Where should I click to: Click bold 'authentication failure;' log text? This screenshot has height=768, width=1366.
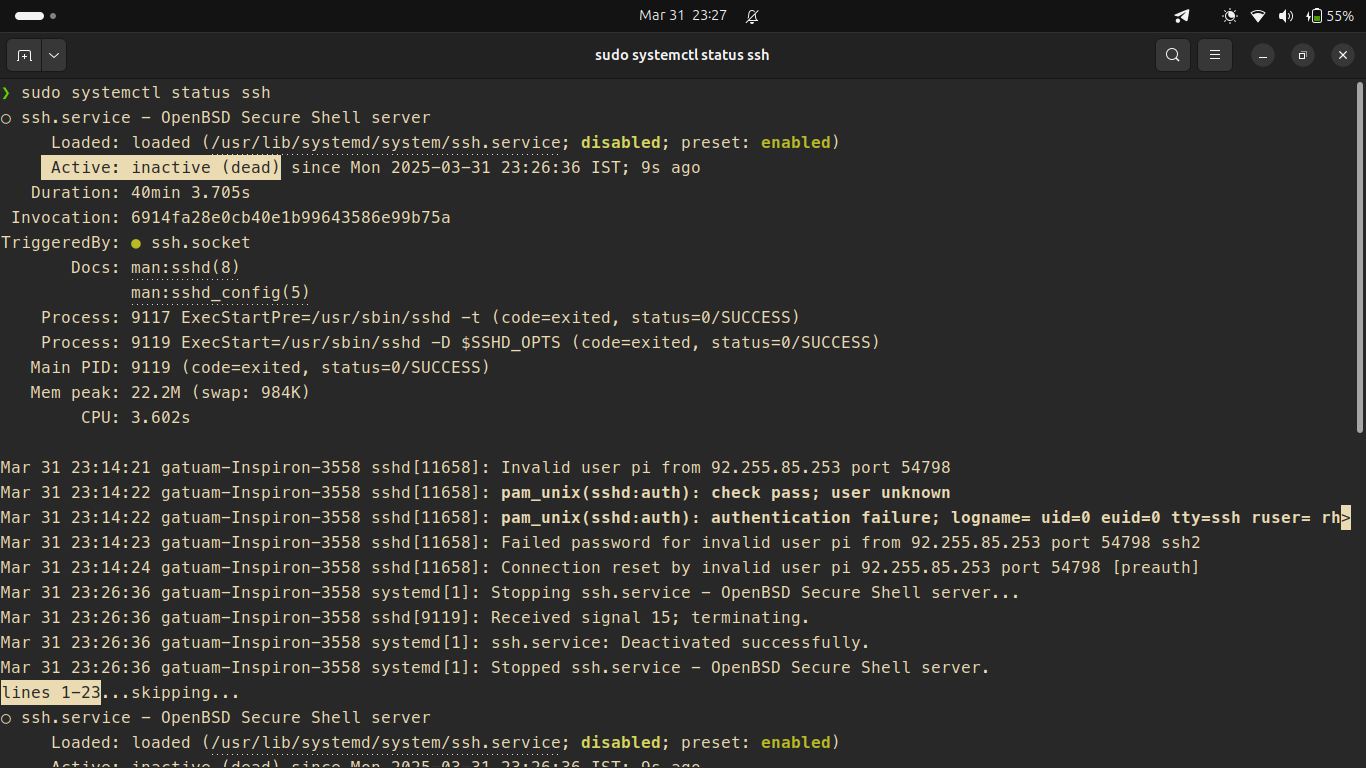pyautogui.click(x=826, y=518)
